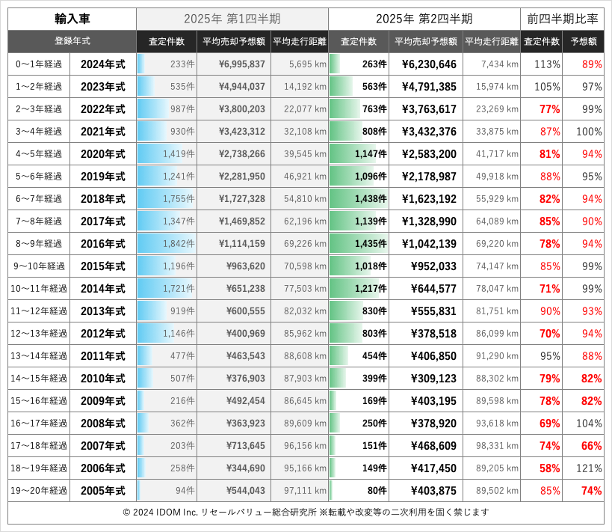Click the 2005年式 row label
Image resolution: width=612 pixels, height=532 pixels.
pyautogui.click(x=103, y=491)
